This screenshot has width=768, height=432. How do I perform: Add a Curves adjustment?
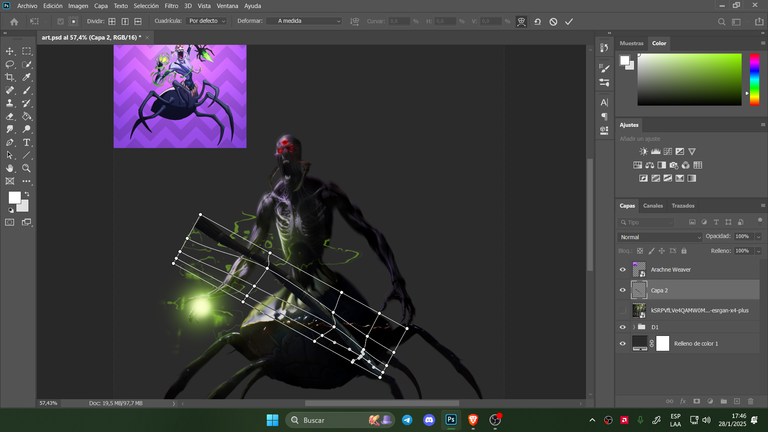(668, 151)
